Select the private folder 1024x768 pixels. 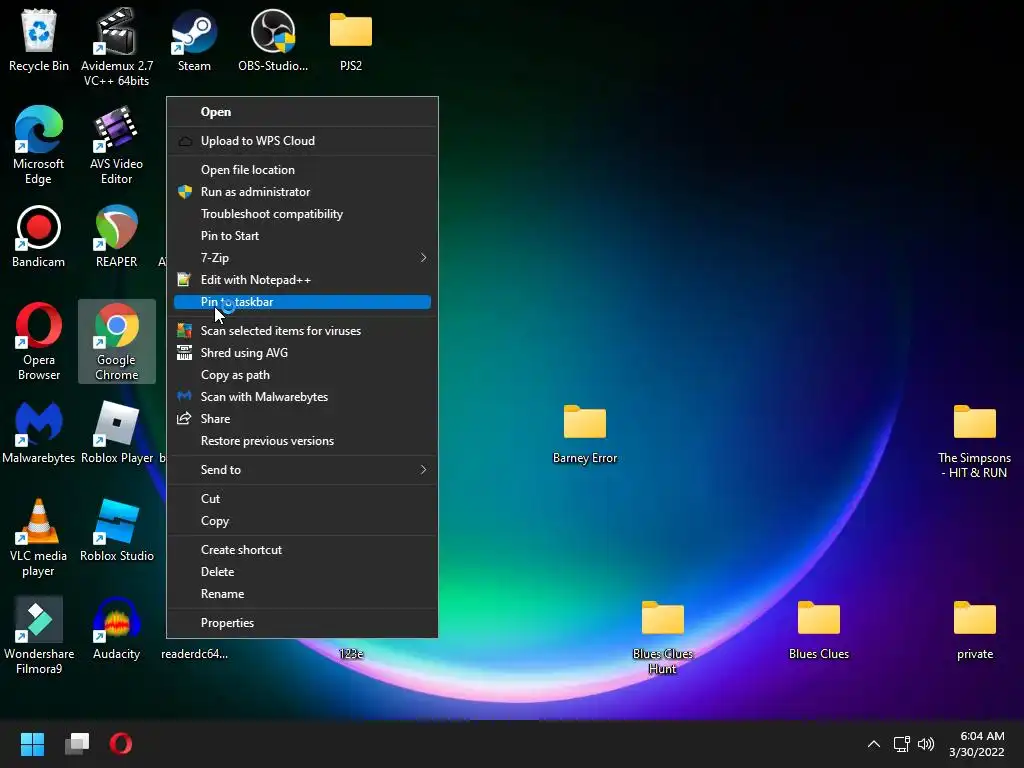pos(975,630)
